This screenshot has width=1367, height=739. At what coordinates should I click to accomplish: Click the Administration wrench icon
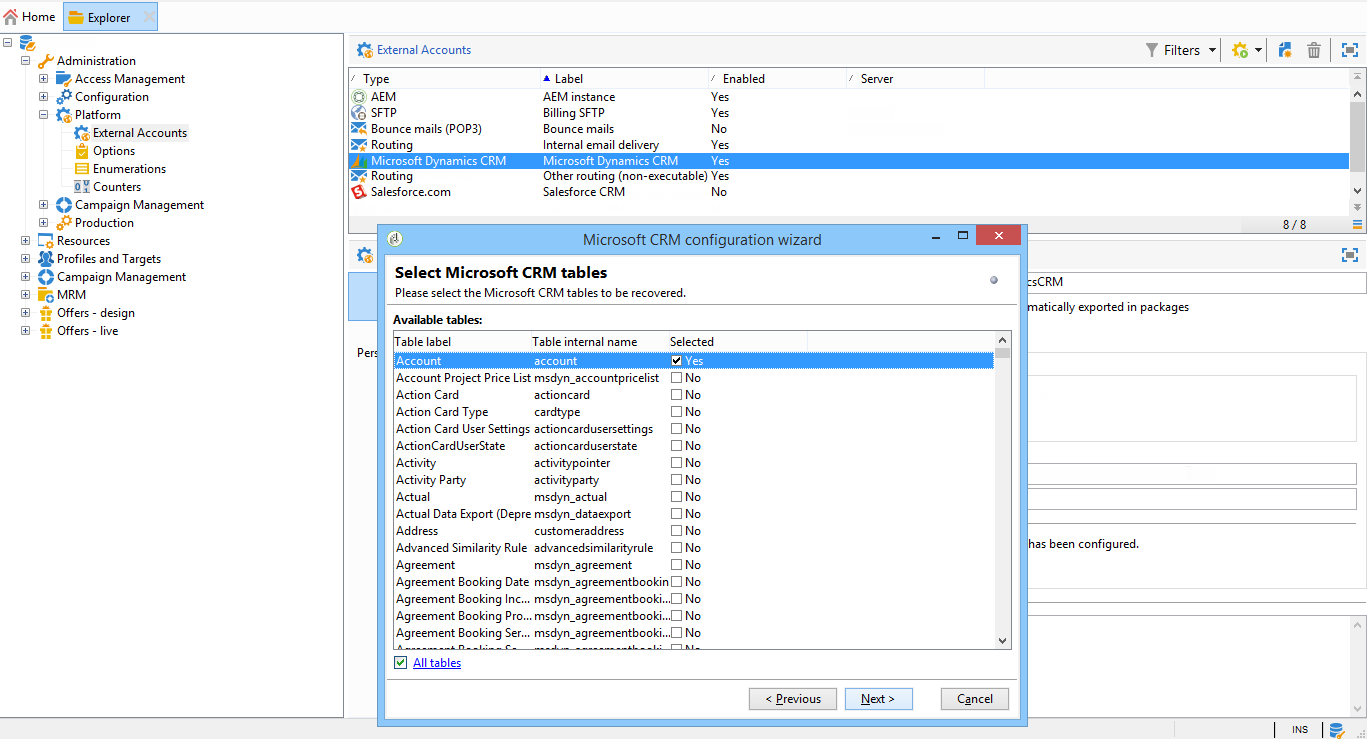tap(45, 61)
